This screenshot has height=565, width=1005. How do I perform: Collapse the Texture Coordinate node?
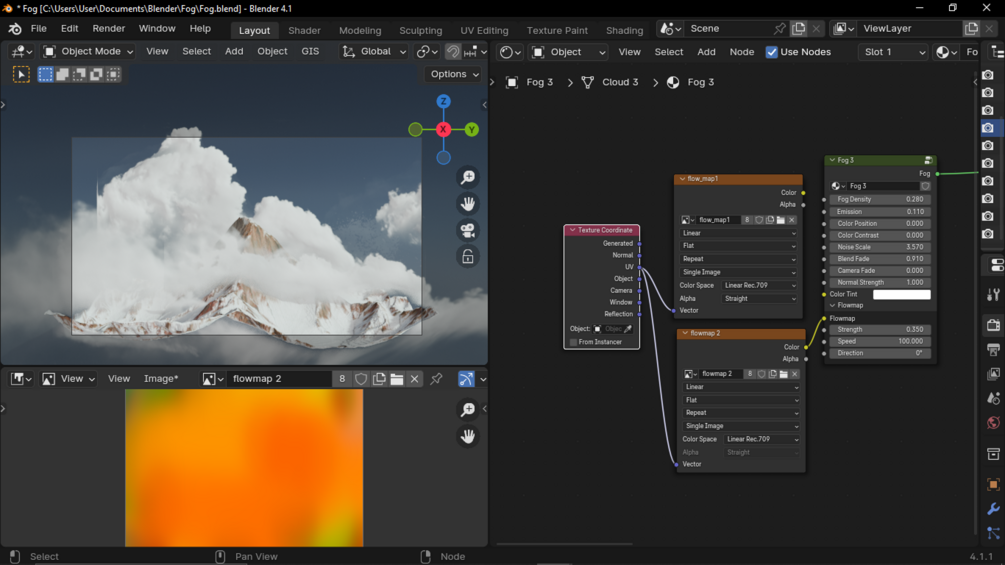click(x=572, y=230)
